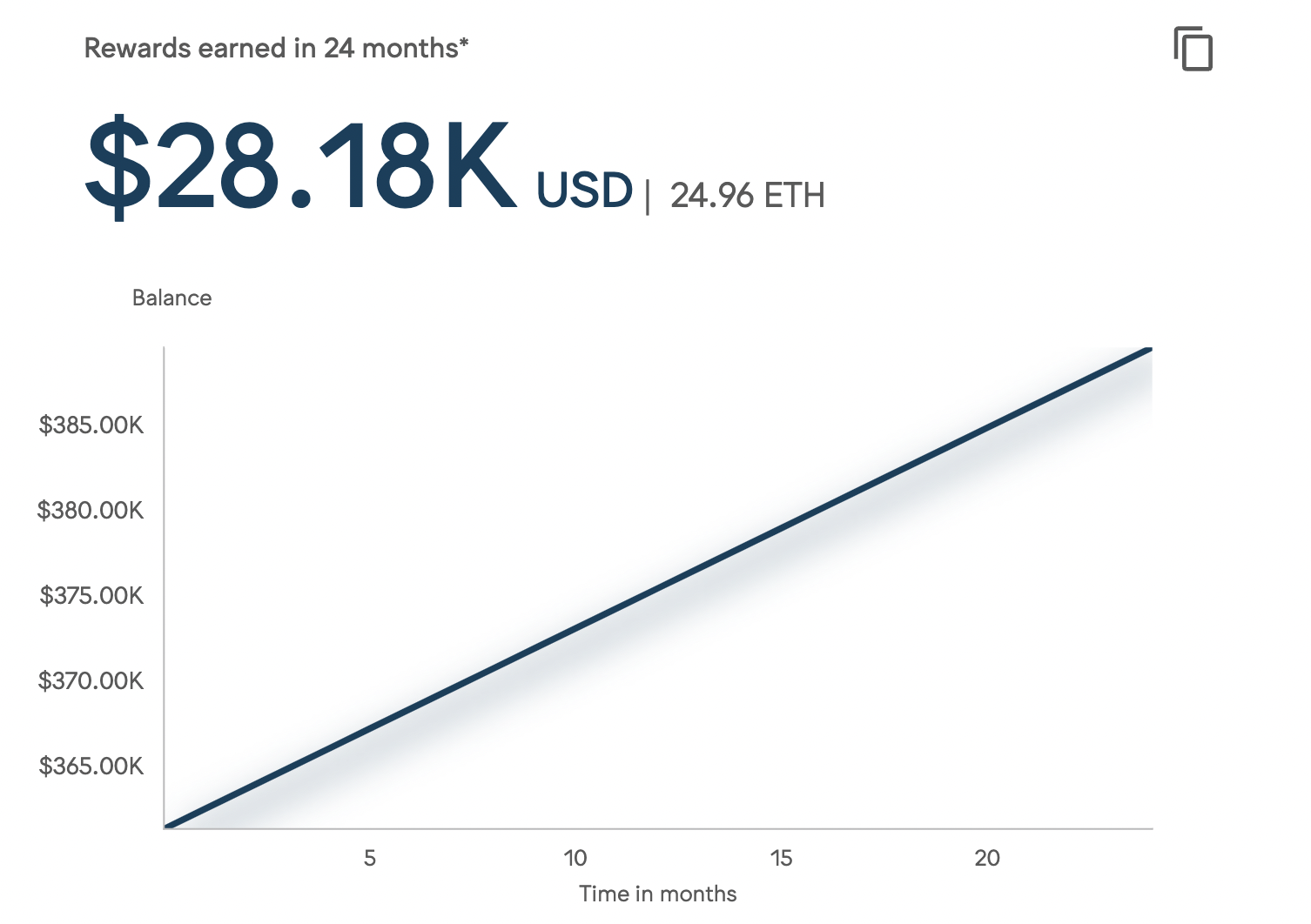
Task: Select the $28.18K rewards amount
Action: point(301,165)
